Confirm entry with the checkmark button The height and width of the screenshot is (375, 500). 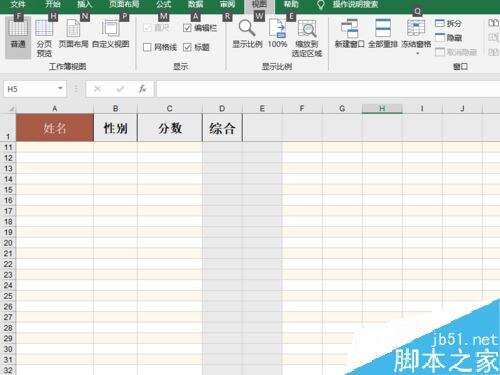120,89
